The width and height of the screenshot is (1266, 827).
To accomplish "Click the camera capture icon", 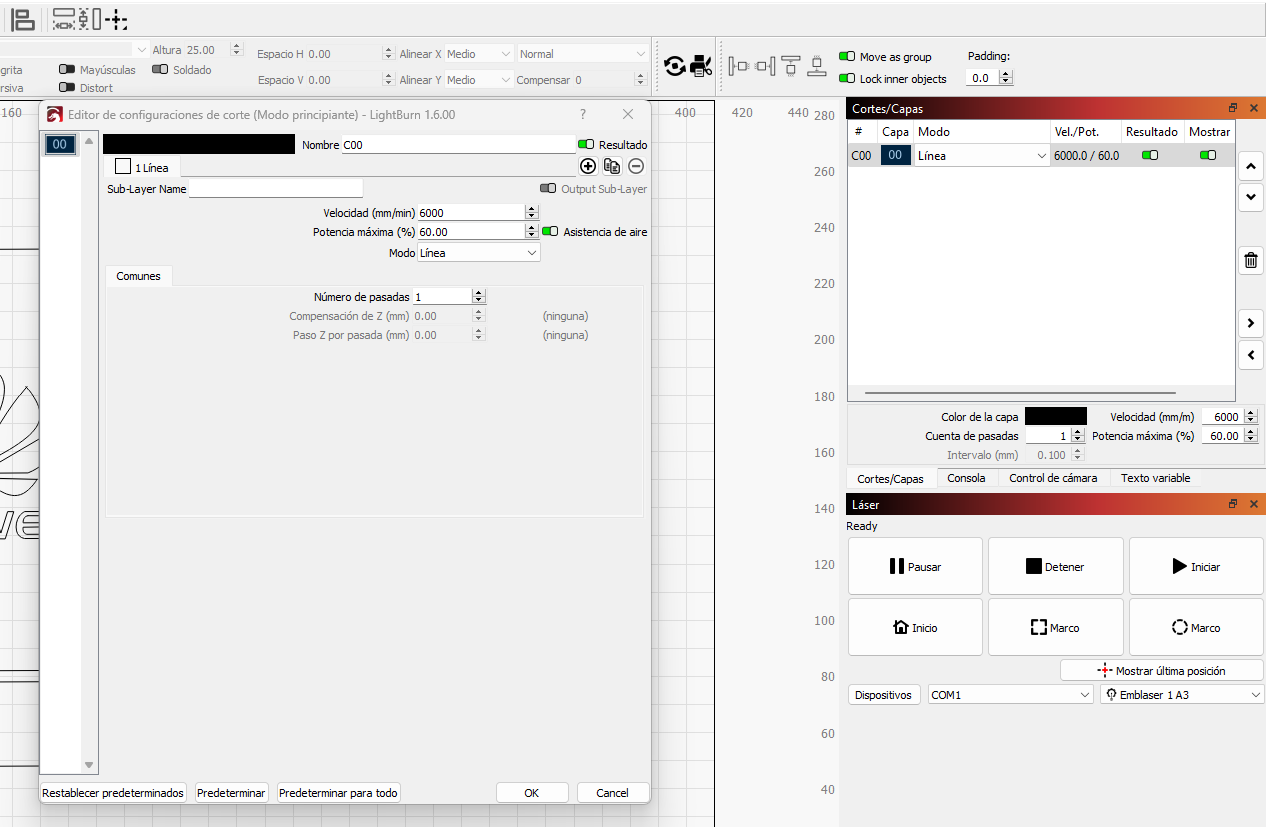I will coord(701,66).
